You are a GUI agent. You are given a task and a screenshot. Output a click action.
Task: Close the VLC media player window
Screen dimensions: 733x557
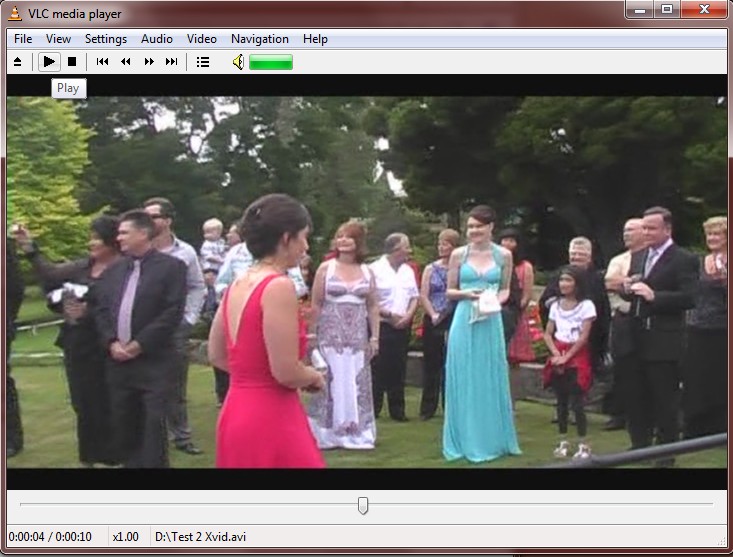704,9
